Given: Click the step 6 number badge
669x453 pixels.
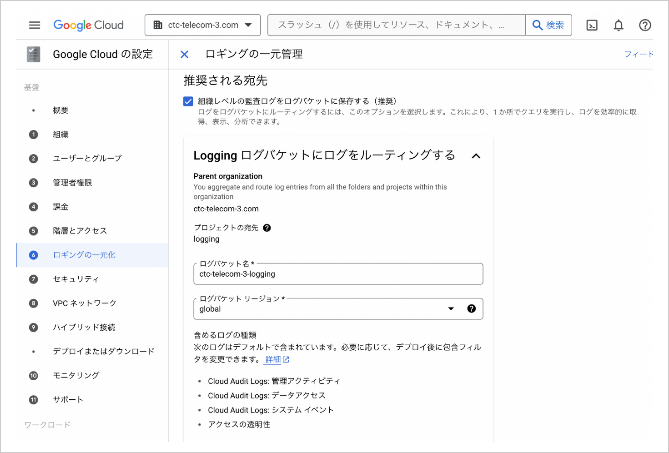Looking at the screenshot, I should click(x=33, y=255).
